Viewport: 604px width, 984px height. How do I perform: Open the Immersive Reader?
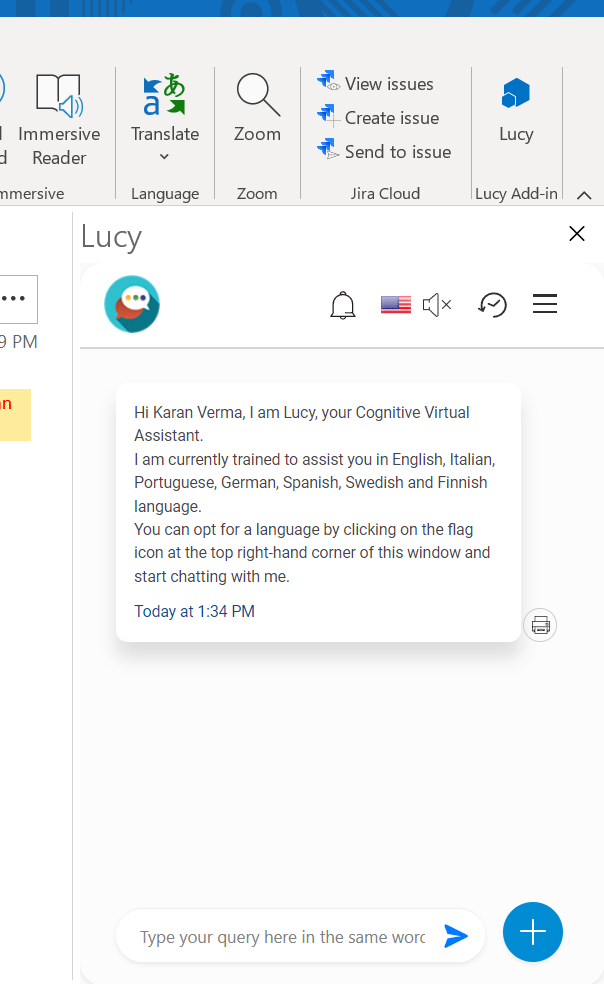point(59,119)
